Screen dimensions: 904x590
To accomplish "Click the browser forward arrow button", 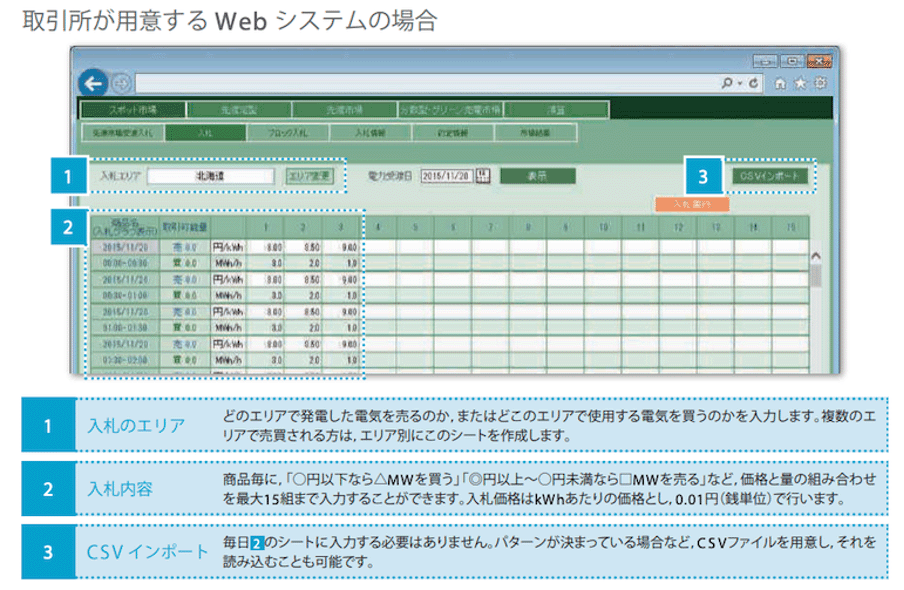I will tap(121, 84).
